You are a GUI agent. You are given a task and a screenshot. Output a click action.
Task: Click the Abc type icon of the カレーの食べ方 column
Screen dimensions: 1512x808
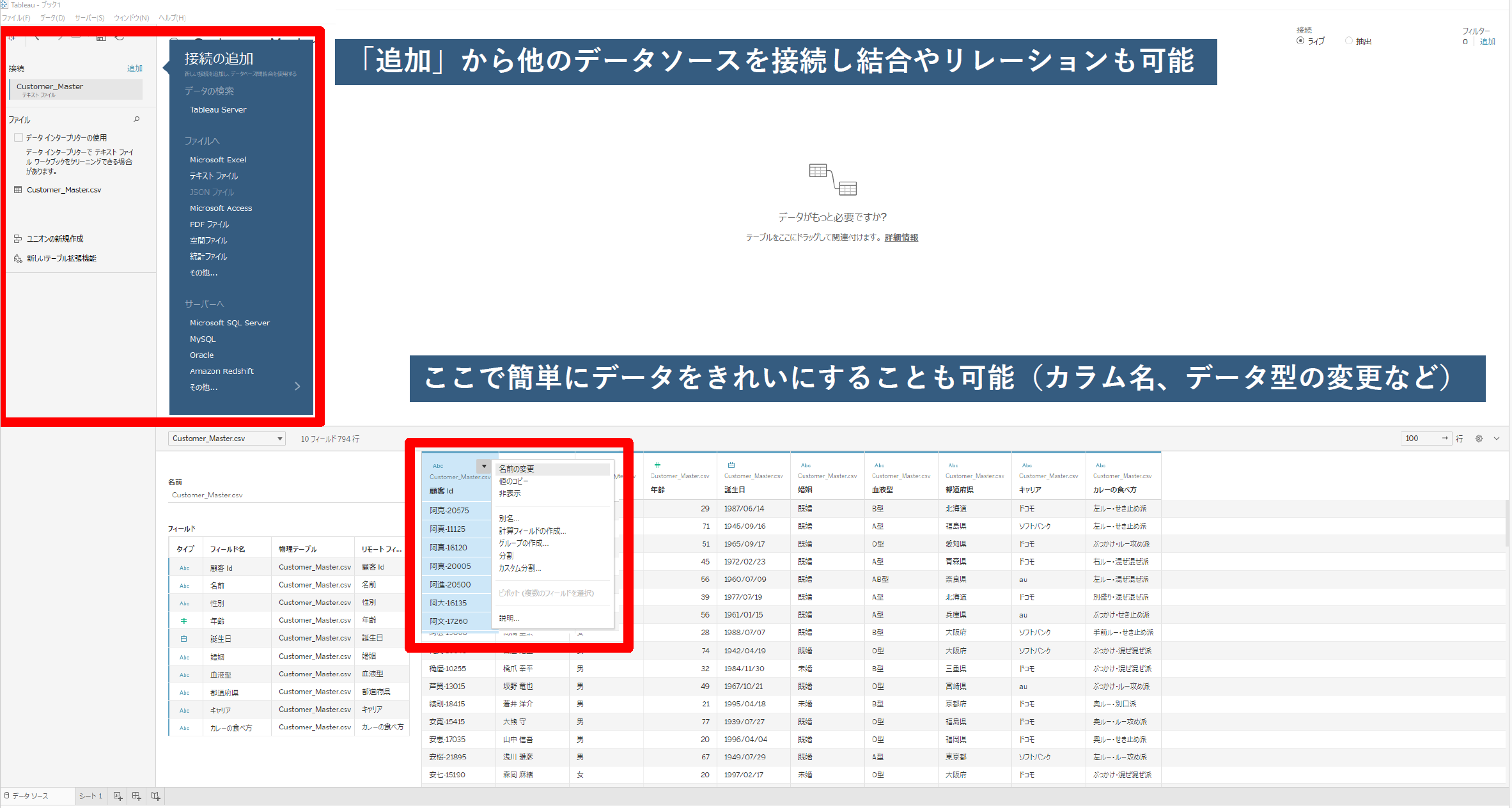1100,465
